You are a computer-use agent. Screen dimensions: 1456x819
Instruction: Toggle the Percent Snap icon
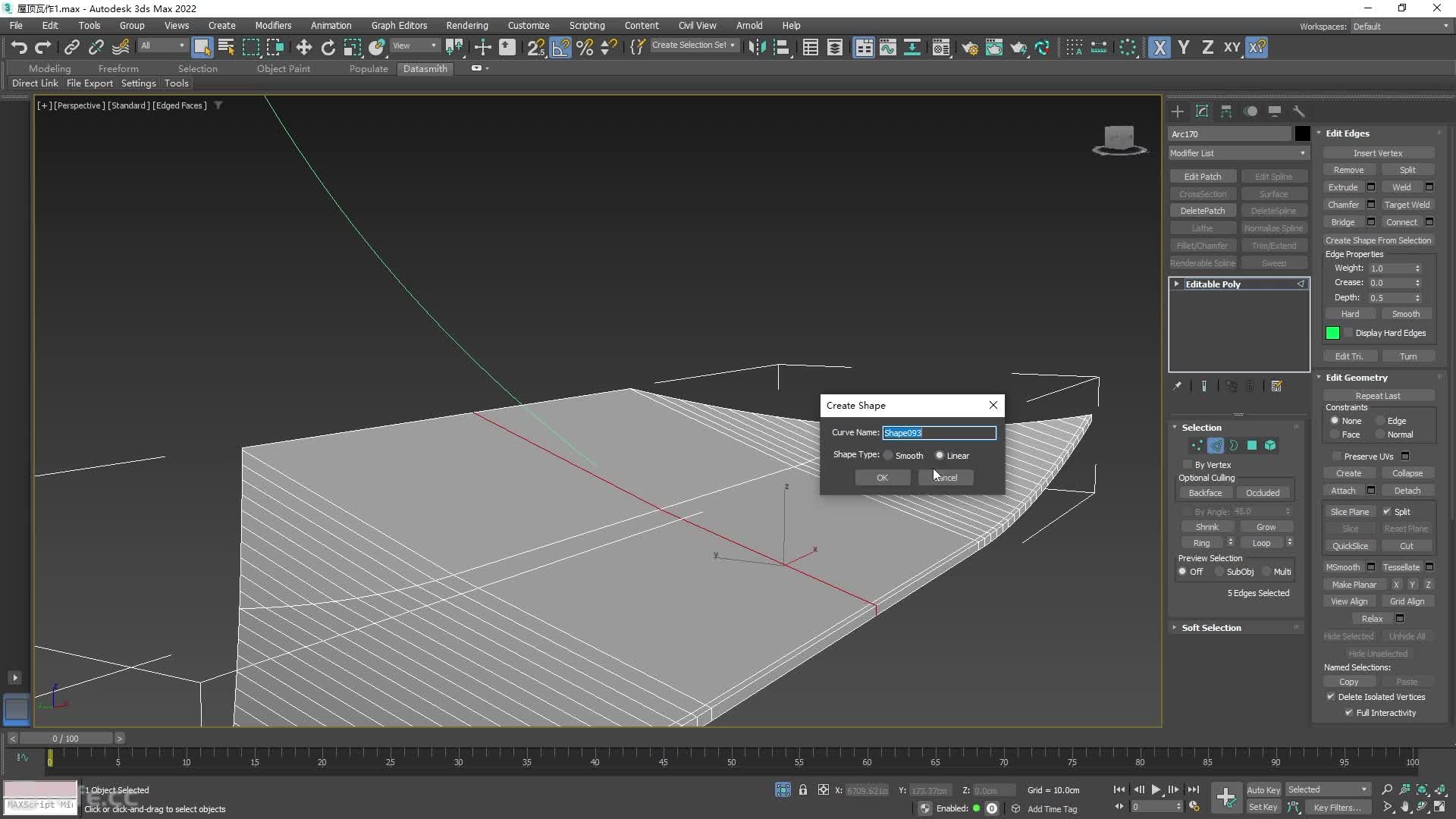pos(585,47)
